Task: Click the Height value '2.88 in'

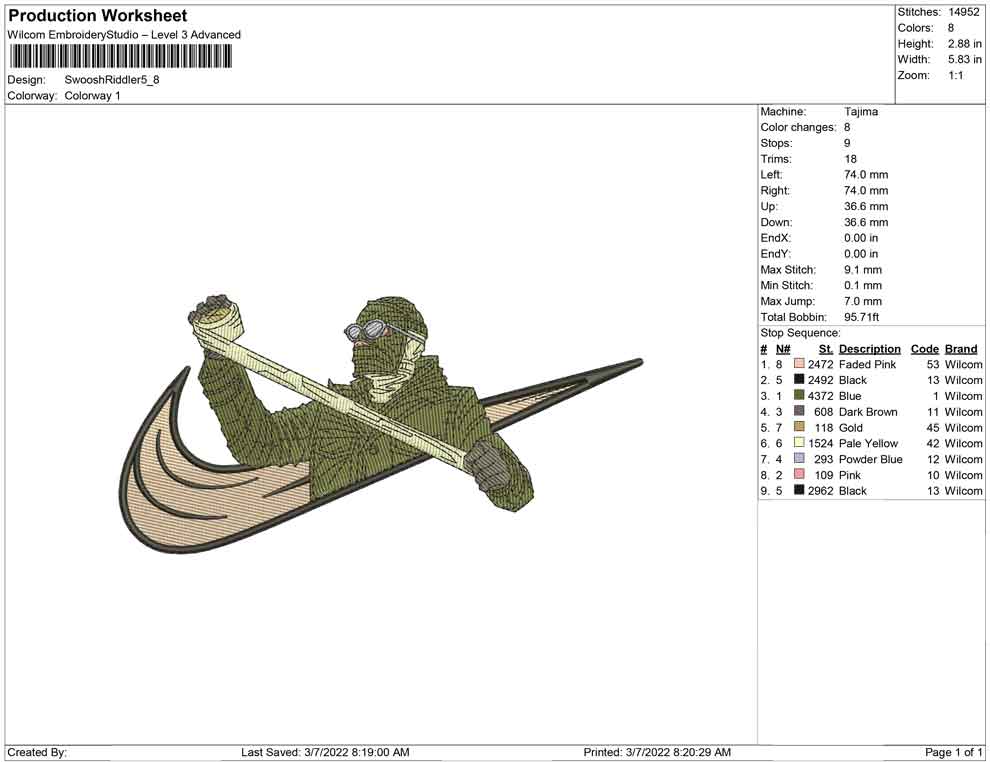Action: point(964,44)
